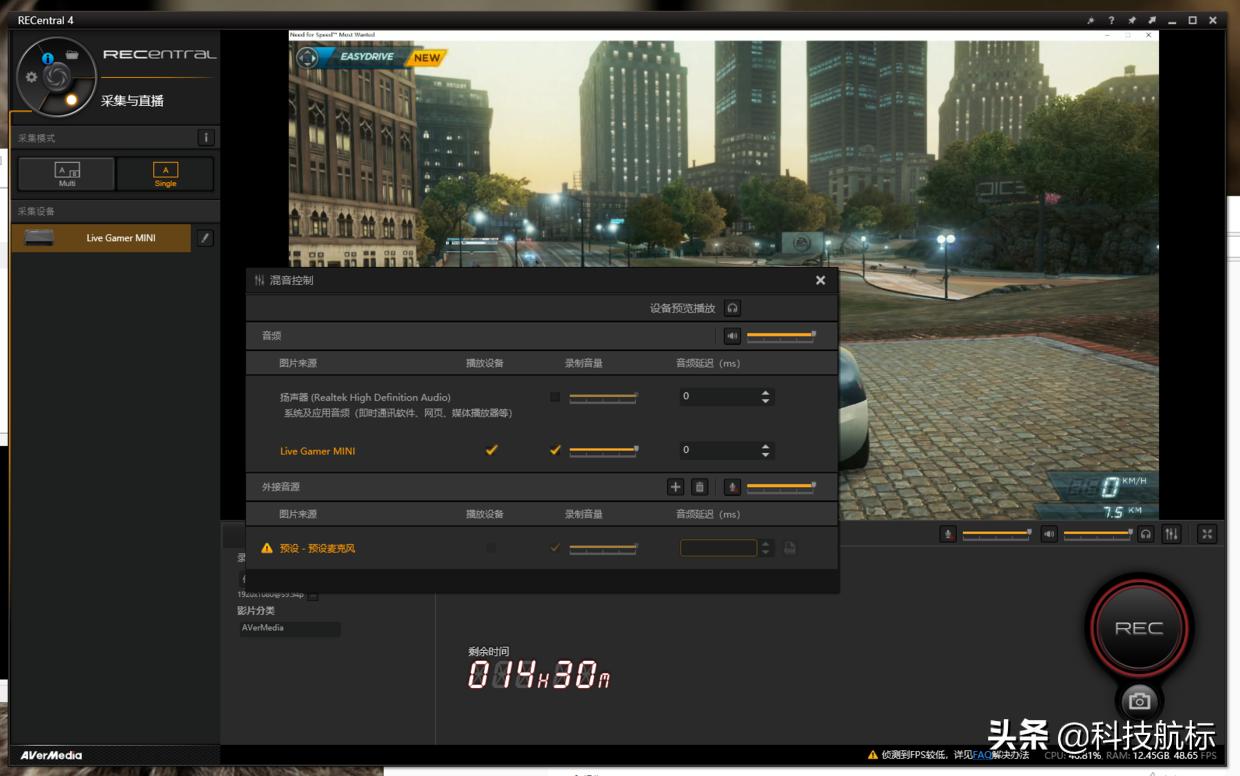Toggle Live Gamer MINI recording volume checkmark
This screenshot has height=776, width=1240.
555,451
